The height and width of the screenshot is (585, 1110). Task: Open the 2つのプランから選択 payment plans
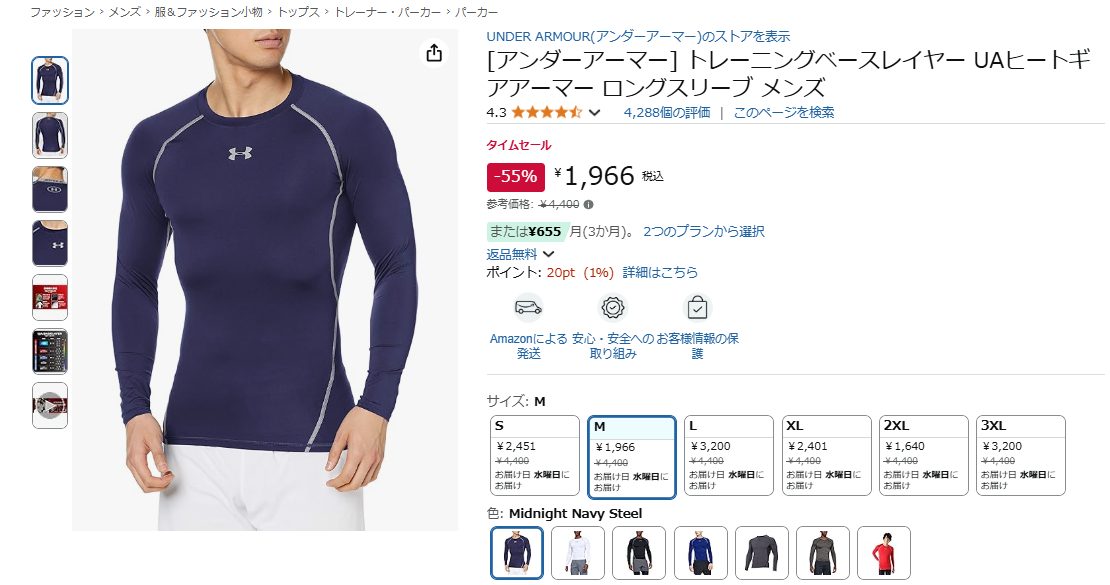(704, 232)
